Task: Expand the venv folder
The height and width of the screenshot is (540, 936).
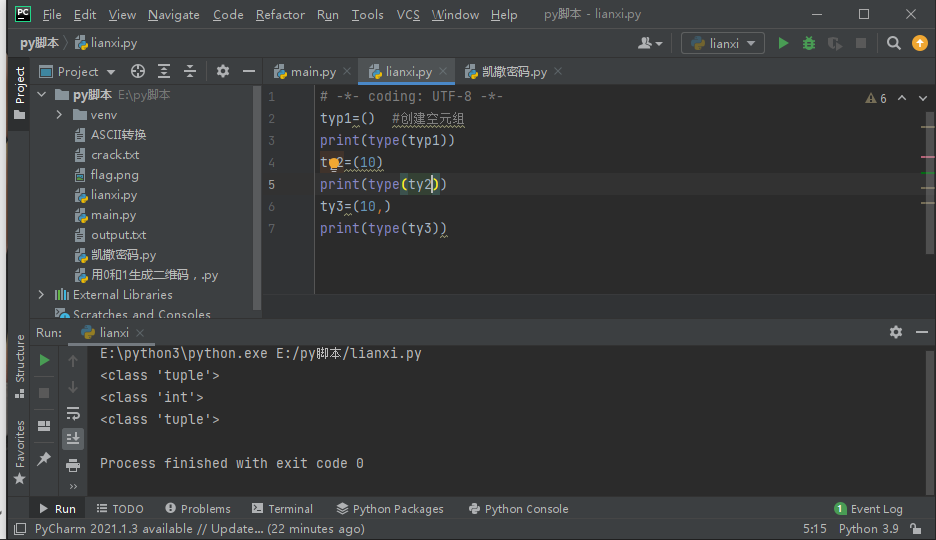Action: coord(59,115)
